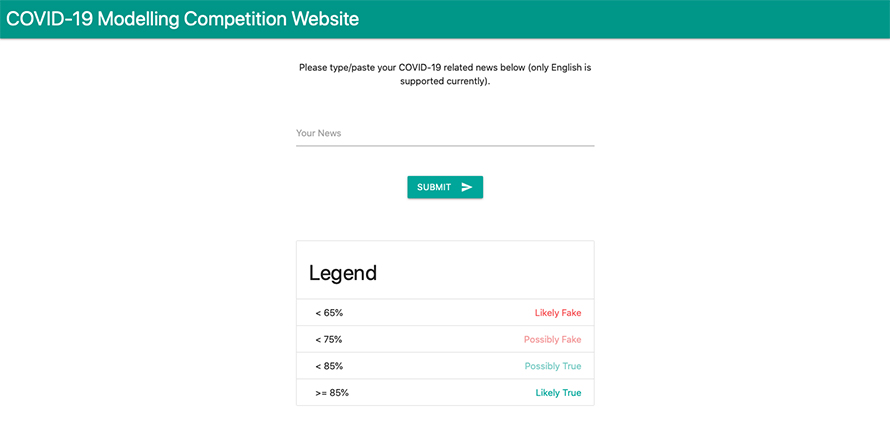The image size is (890, 430).
Task: Click the underline of the news field
Action: tap(444, 145)
